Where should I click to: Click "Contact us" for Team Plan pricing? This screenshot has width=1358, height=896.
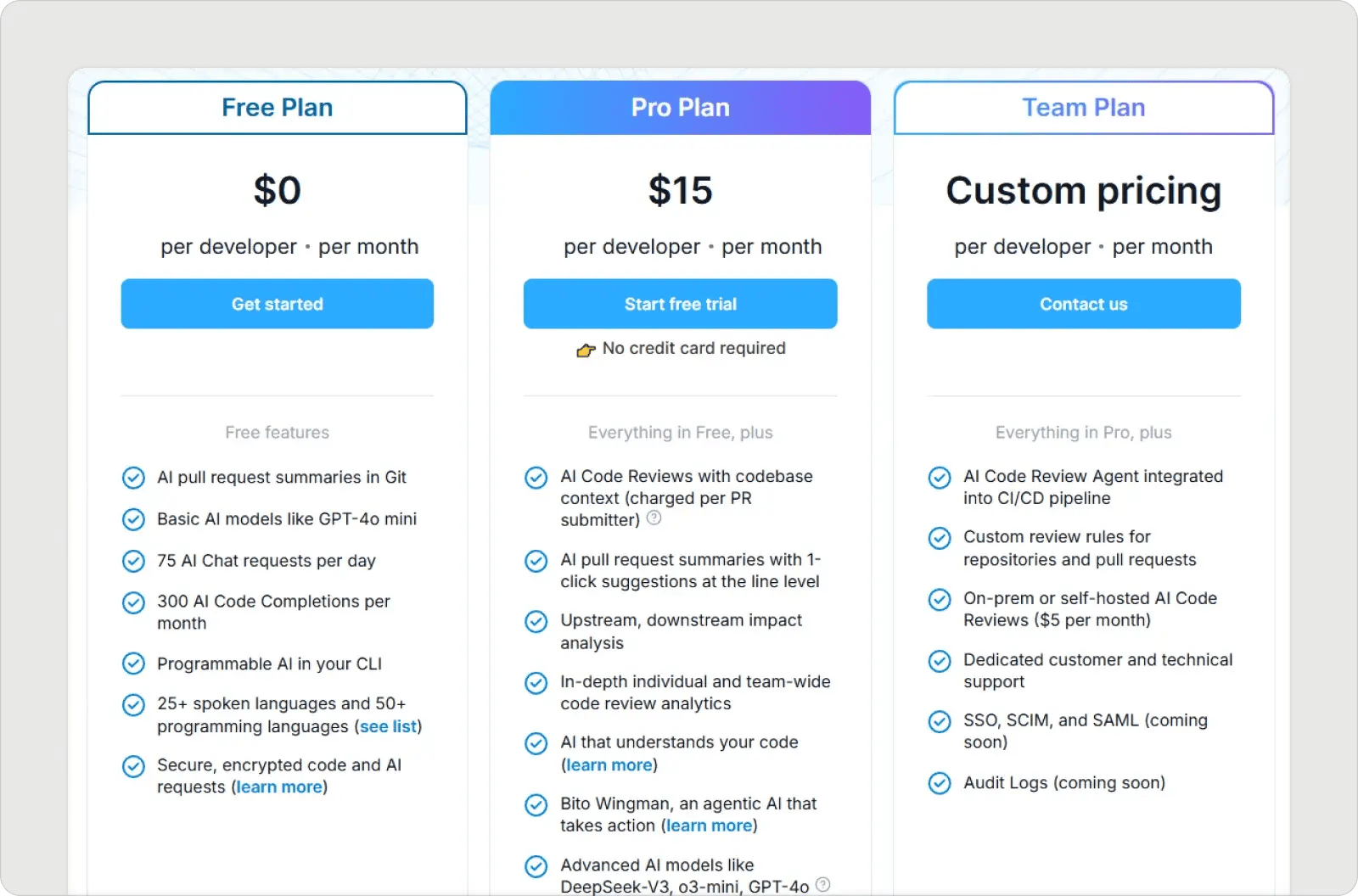click(1083, 304)
